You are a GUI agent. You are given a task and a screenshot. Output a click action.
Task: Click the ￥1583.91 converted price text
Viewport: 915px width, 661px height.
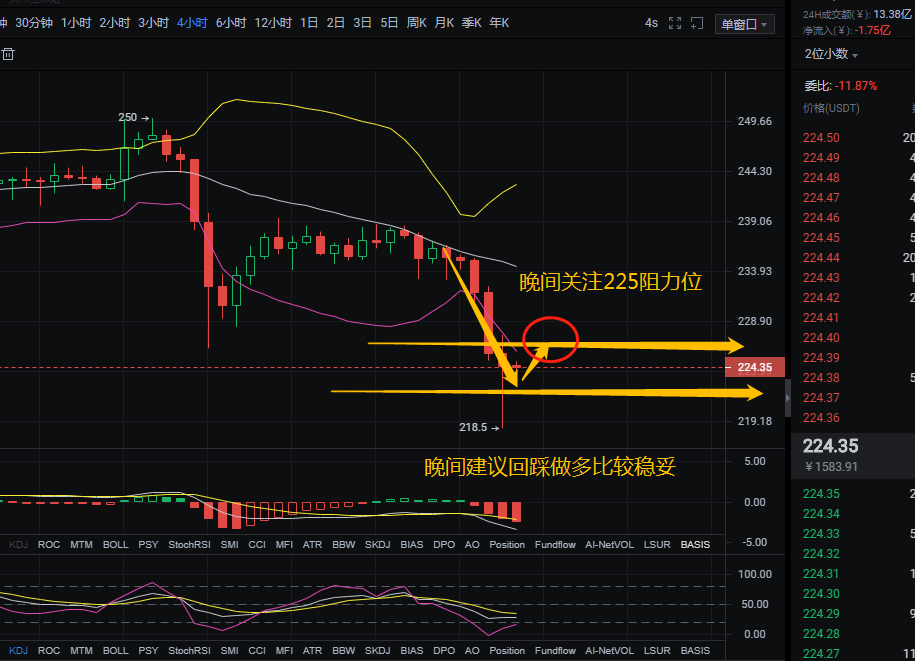click(831, 467)
